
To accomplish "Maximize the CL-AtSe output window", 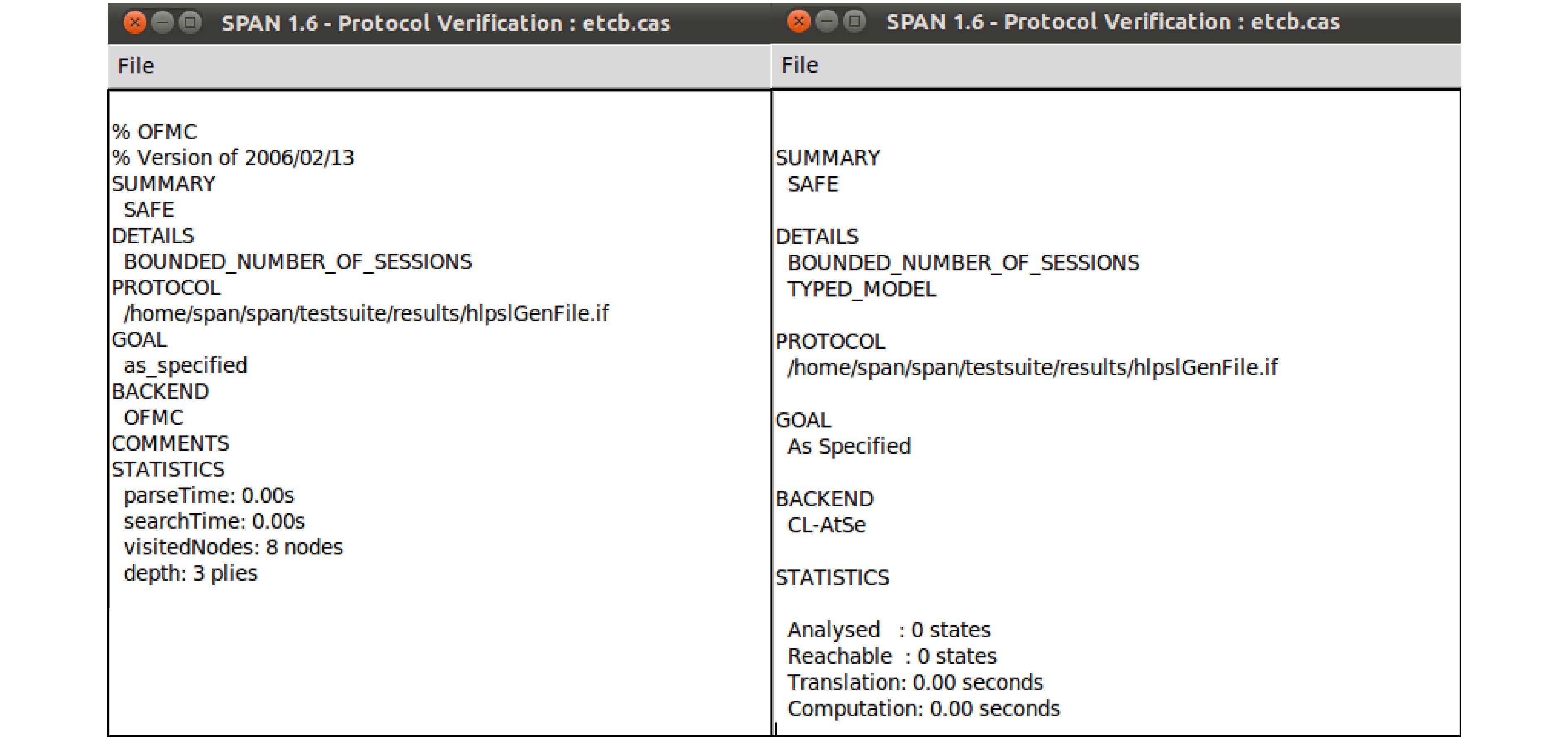I will [855, 22].
